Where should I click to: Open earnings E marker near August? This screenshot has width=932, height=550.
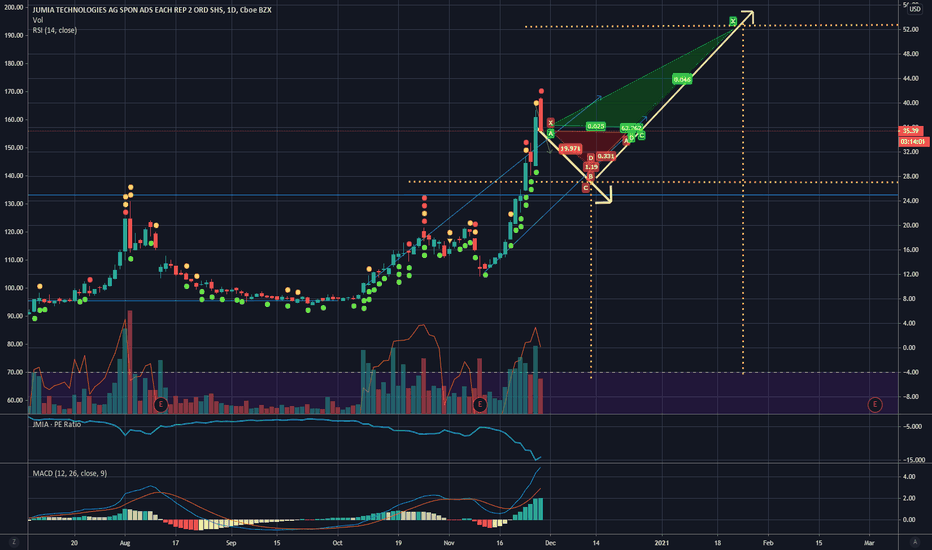pos(160,405)
